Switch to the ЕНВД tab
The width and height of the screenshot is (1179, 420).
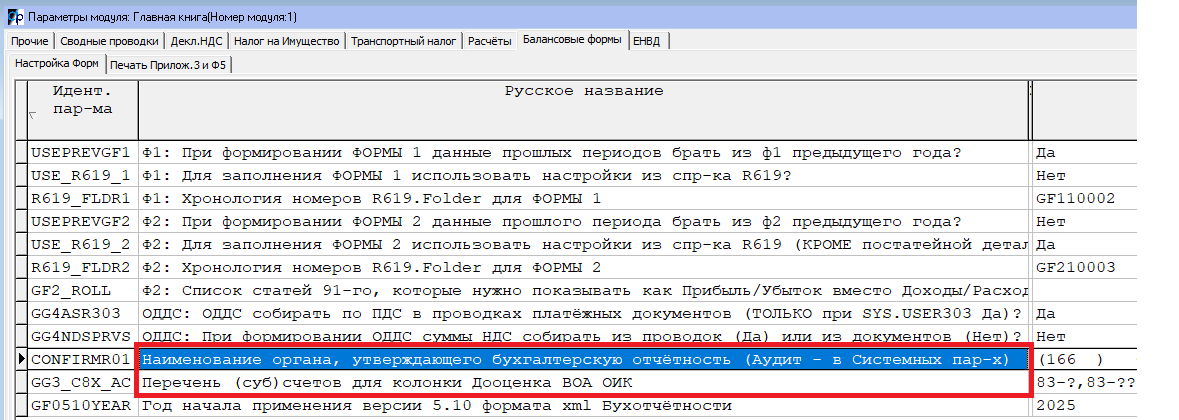click(650, 41)
